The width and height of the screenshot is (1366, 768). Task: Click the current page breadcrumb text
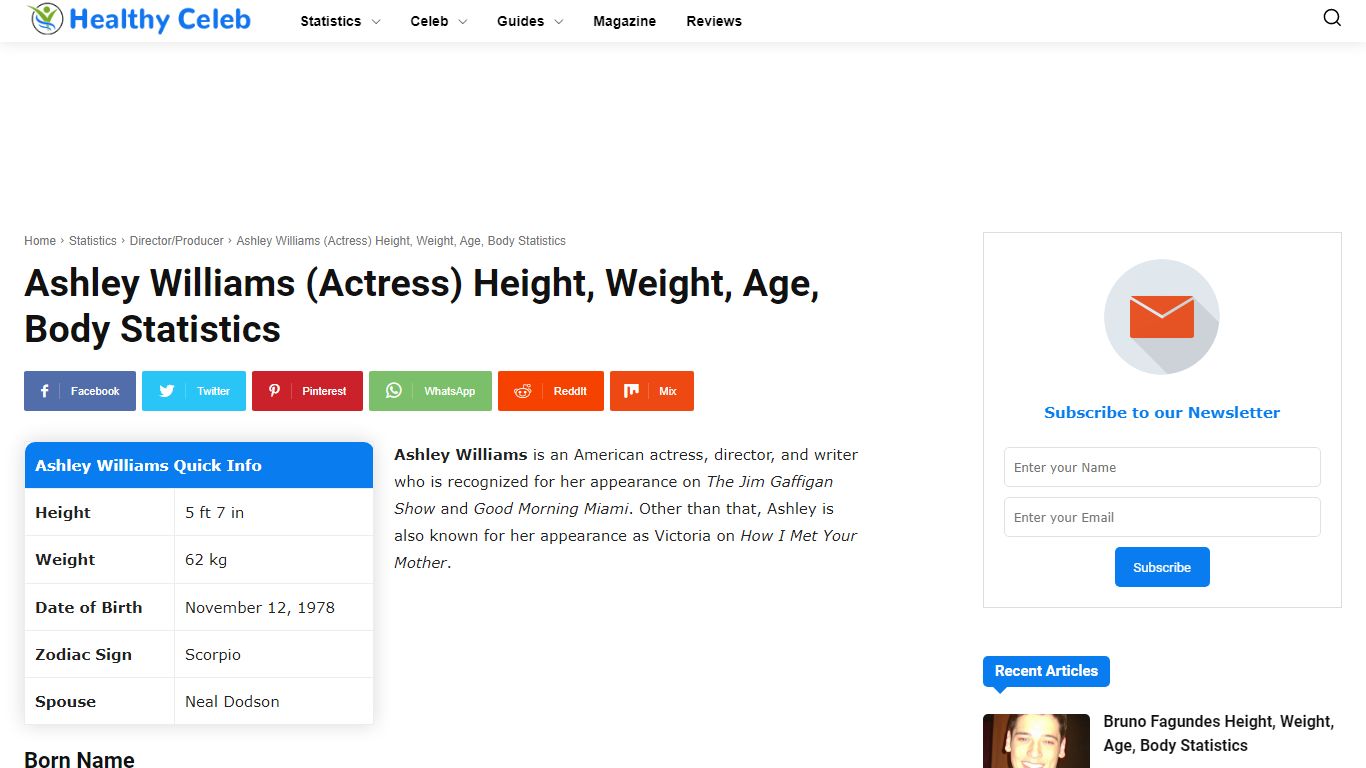pos(401,241)
